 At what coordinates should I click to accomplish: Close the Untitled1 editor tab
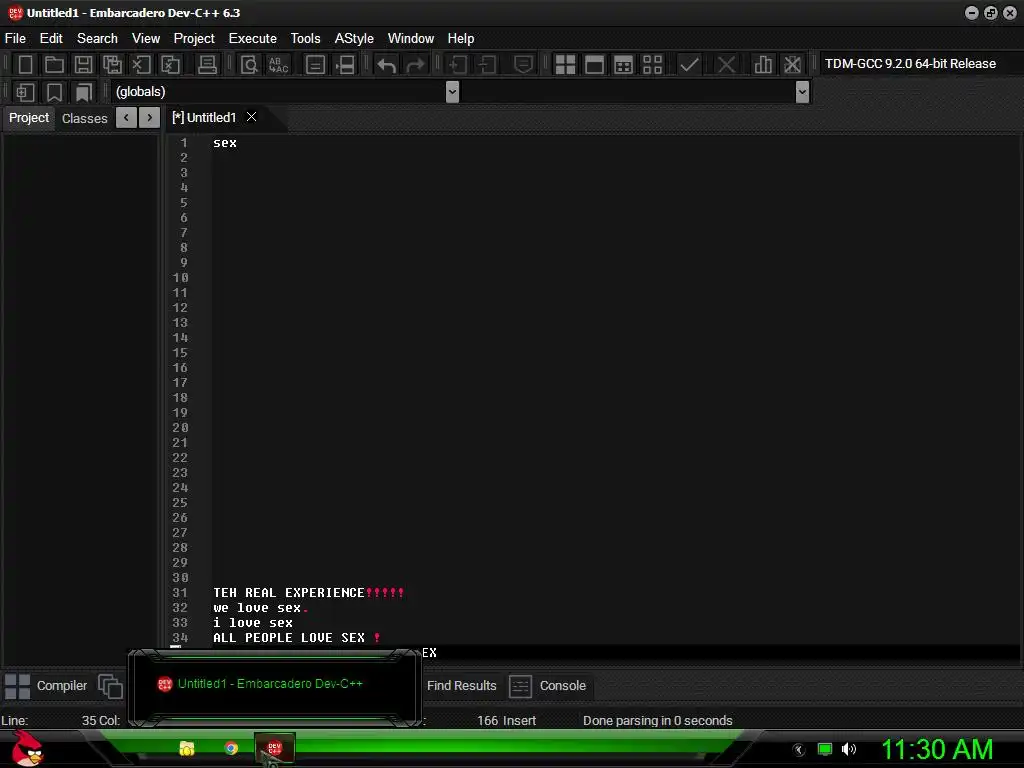(x=251, y=117)
